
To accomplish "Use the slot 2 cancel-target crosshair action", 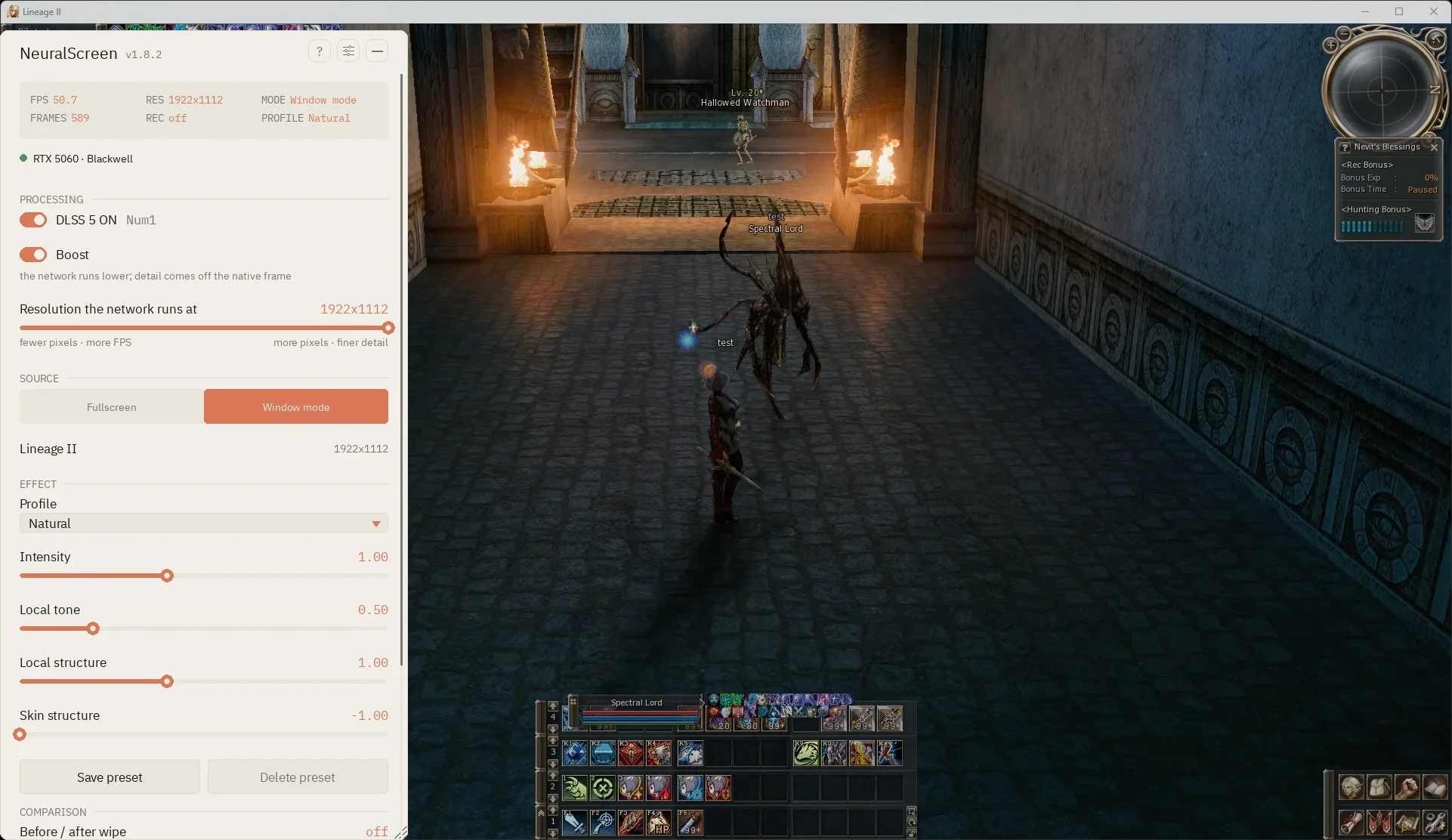I will (x=603, y=788).
